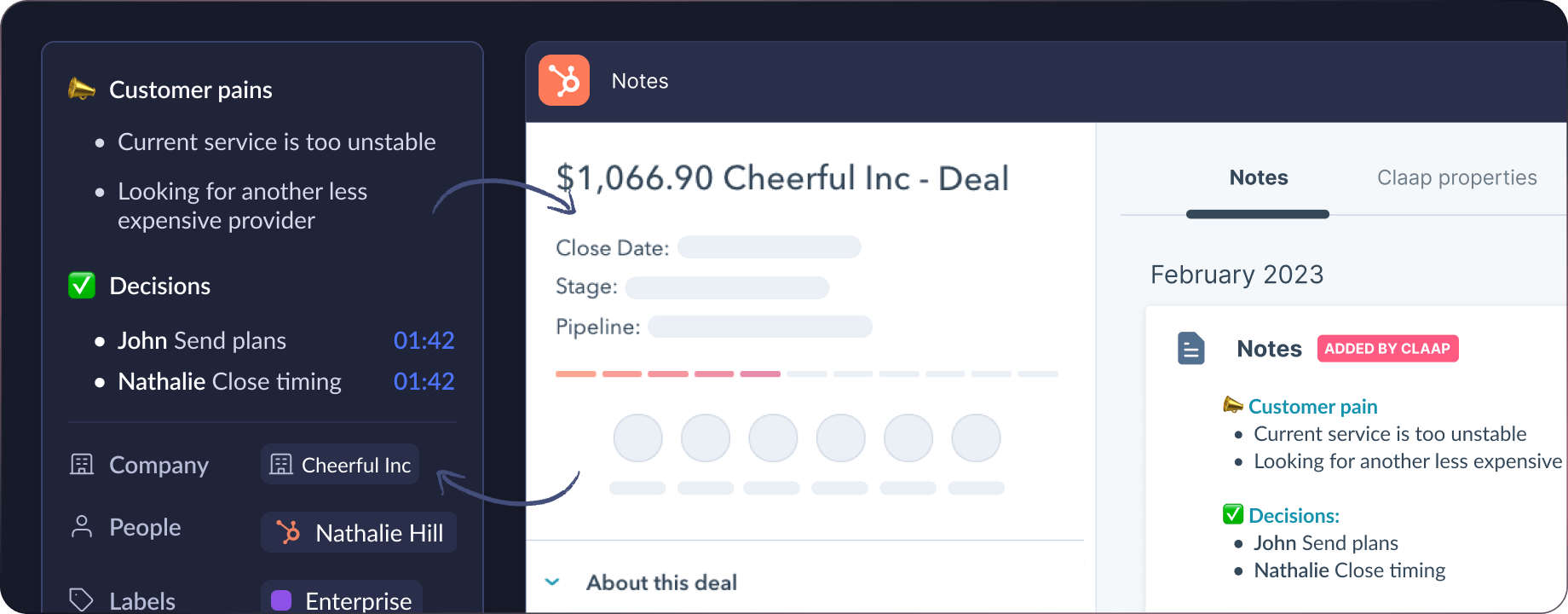Open the 01:42 timestamp for John Send plans
Screen dimensions: 1568x614
point(424,339)
